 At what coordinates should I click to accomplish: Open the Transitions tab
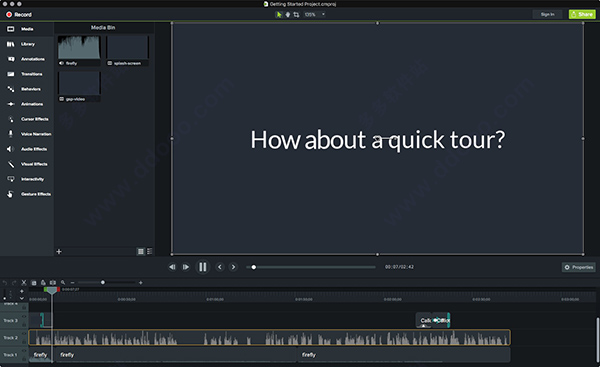26,74
